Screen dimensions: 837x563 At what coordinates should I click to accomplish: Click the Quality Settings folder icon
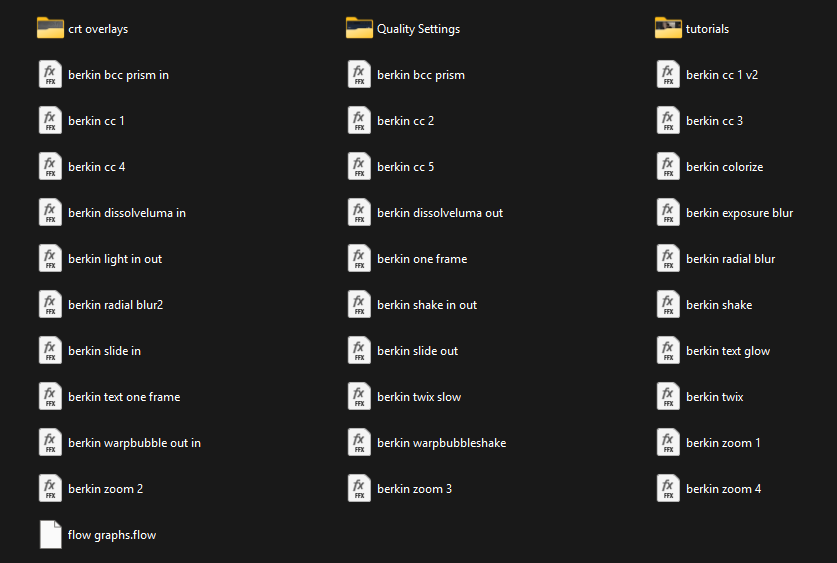click(359, 28)
